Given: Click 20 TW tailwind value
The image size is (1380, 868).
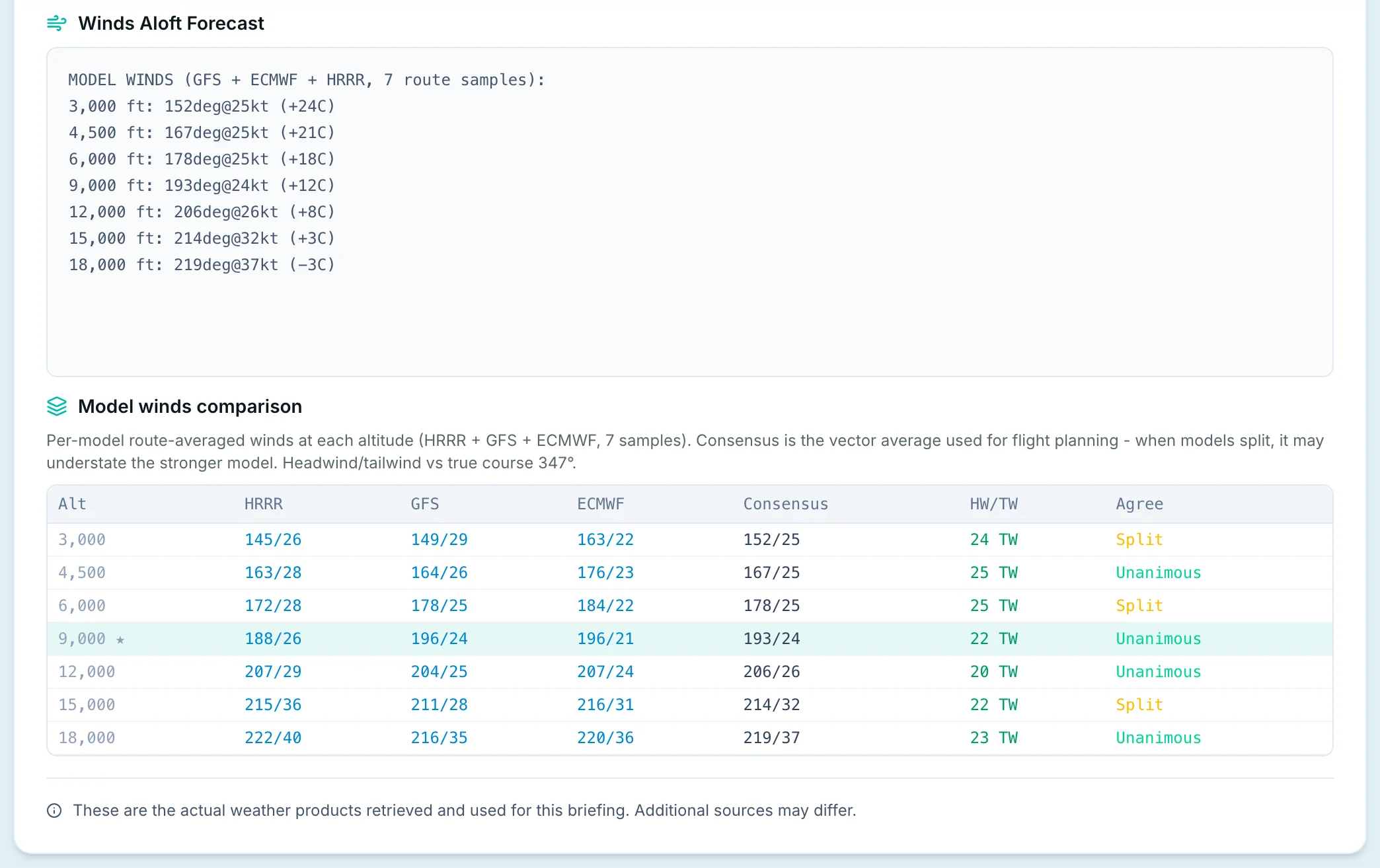Looking at the screenshot, I should pyautogui.click(x=993, y=672).
